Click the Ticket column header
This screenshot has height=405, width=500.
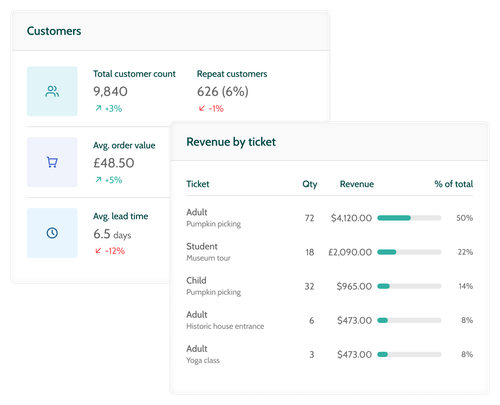(198, 184)
